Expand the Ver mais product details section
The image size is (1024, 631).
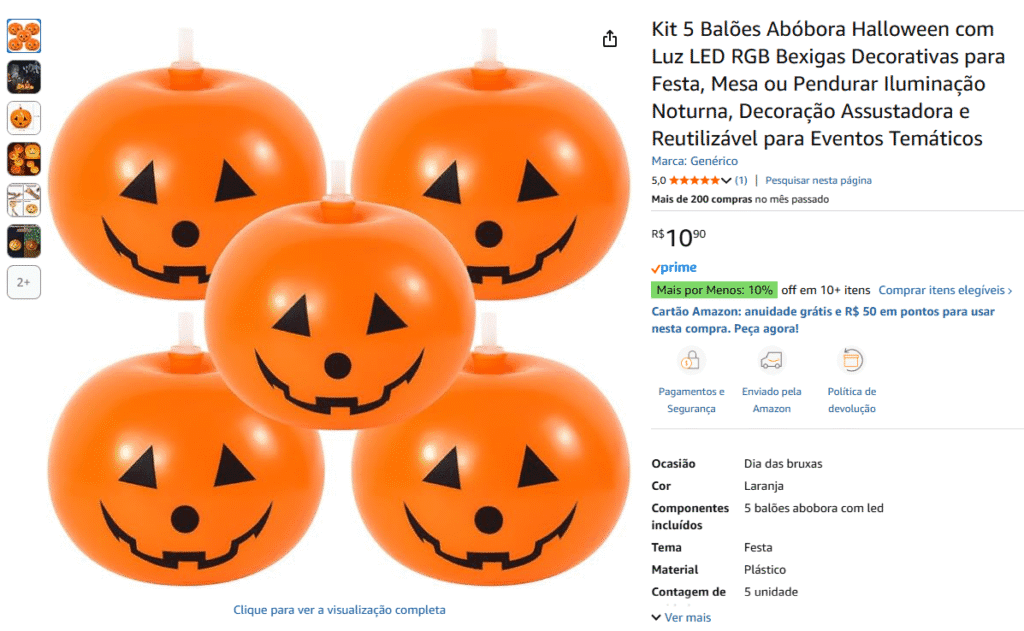click(x=680, y=617)
